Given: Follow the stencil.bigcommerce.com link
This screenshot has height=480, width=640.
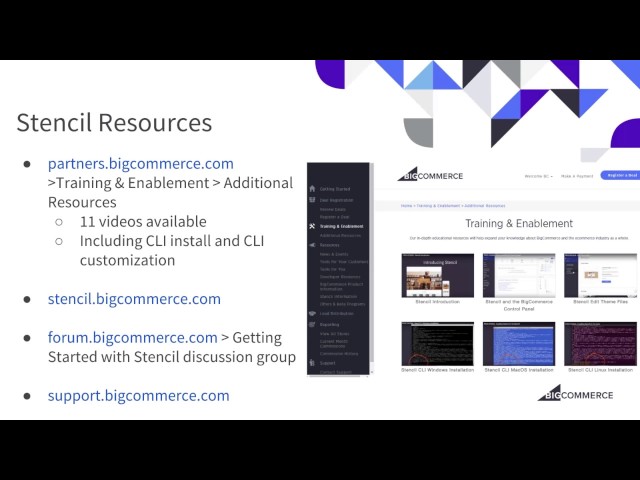Looking at the screenshot, I should [134, 299].
